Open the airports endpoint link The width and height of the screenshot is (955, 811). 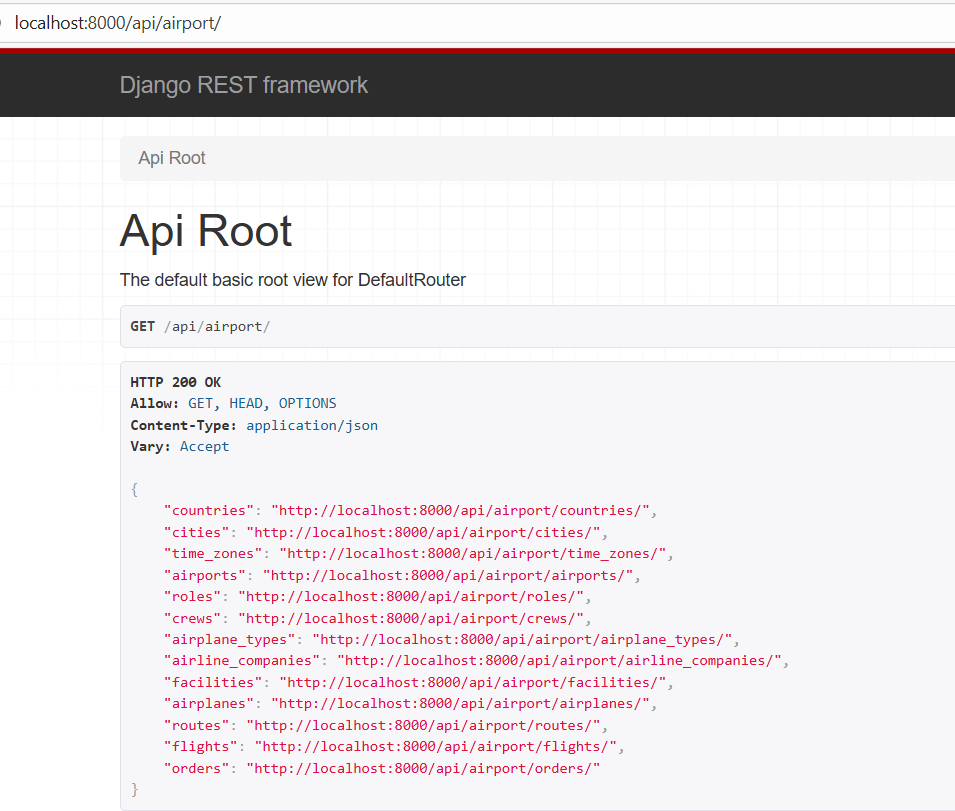tap(450, 575)
